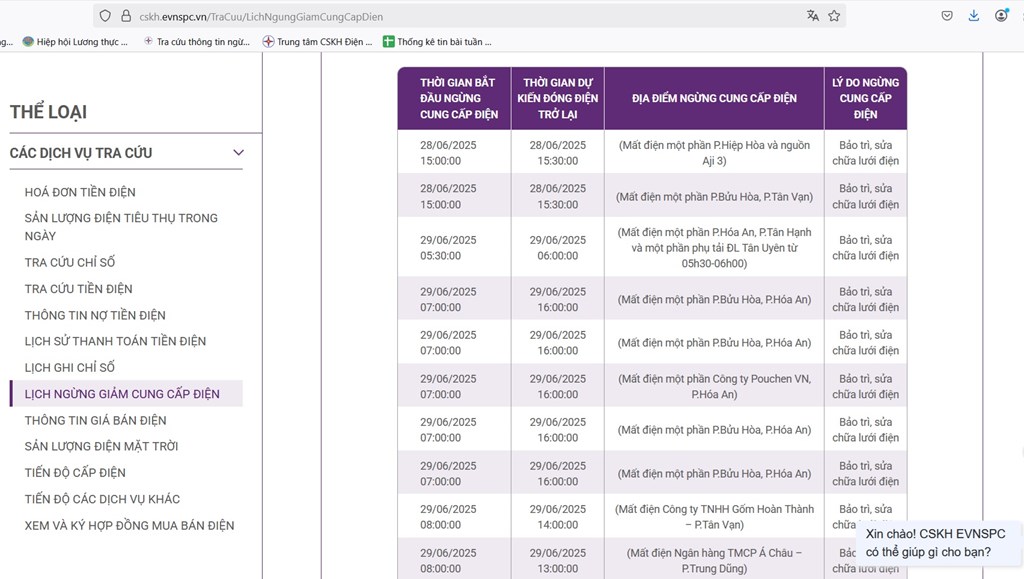Open the Trung tâm CSKH Điện bookmark
The height and width of the screenshot is (579, 1024).
[316, 42]
